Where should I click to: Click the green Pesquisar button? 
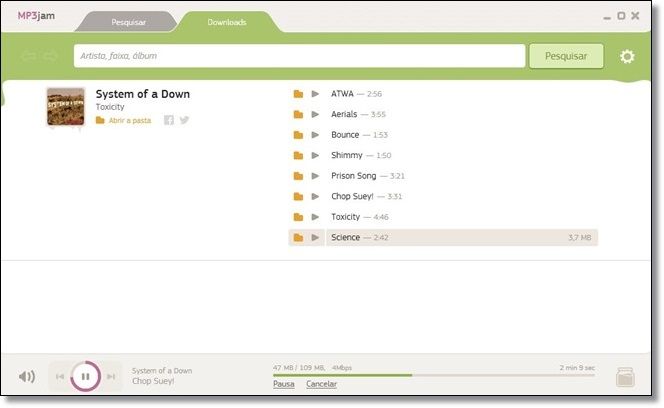pos(566,56)
